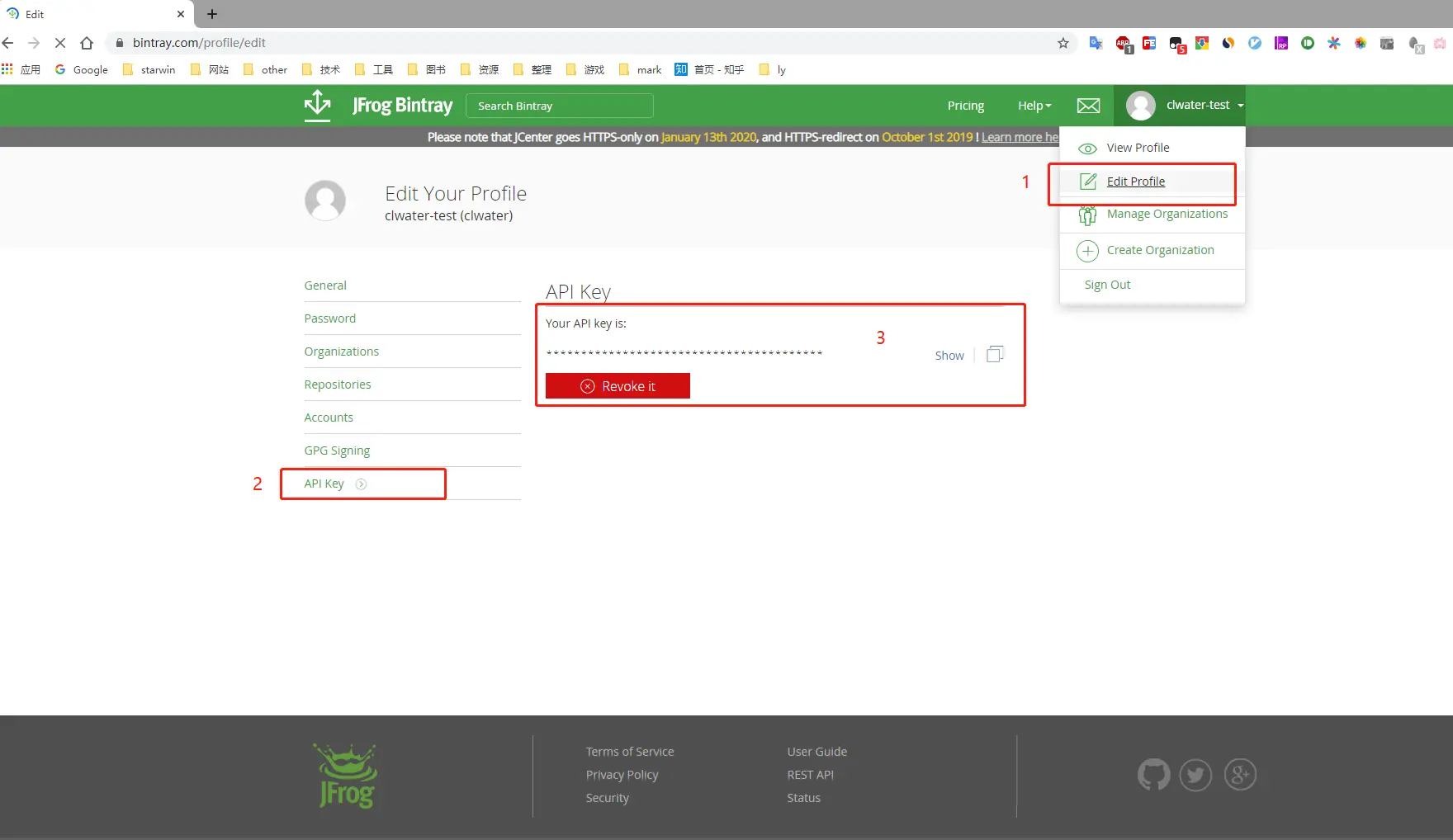The height and width of the screenshot is (840, 1453).
Task: Select Edit Profile from user menu
Action: click(x=1136, y=182)
